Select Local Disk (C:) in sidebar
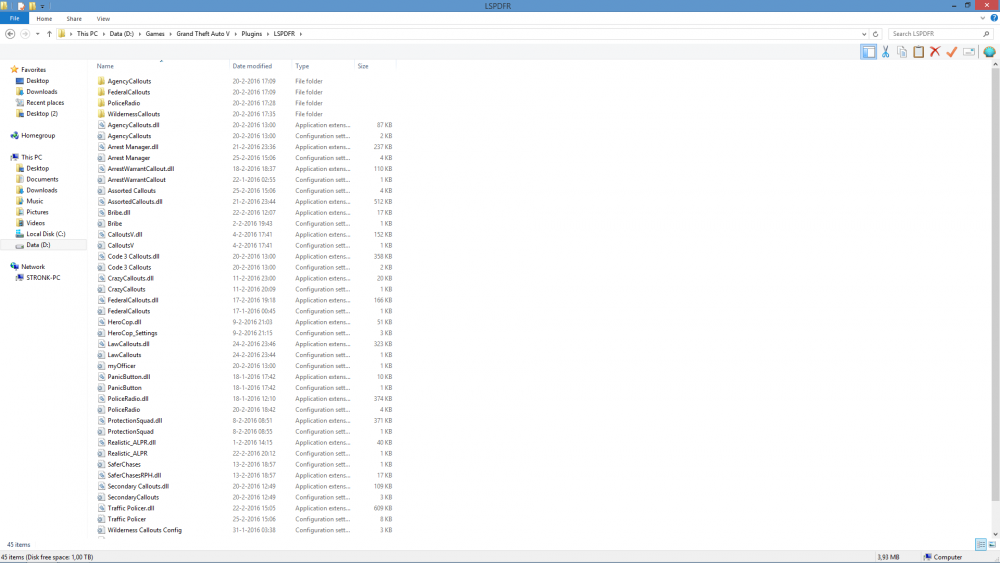The width and height of the screenshot is (1000, 563). [x=45, y=234]
